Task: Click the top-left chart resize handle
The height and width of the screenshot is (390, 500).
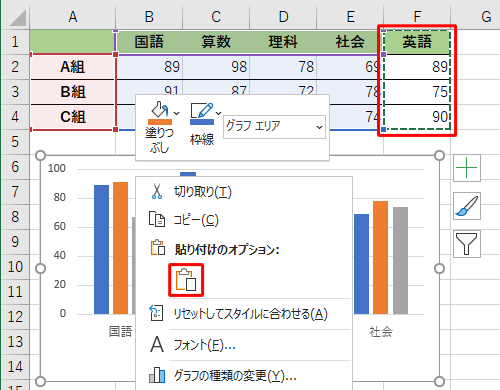Action: click(x=40, y=155)
